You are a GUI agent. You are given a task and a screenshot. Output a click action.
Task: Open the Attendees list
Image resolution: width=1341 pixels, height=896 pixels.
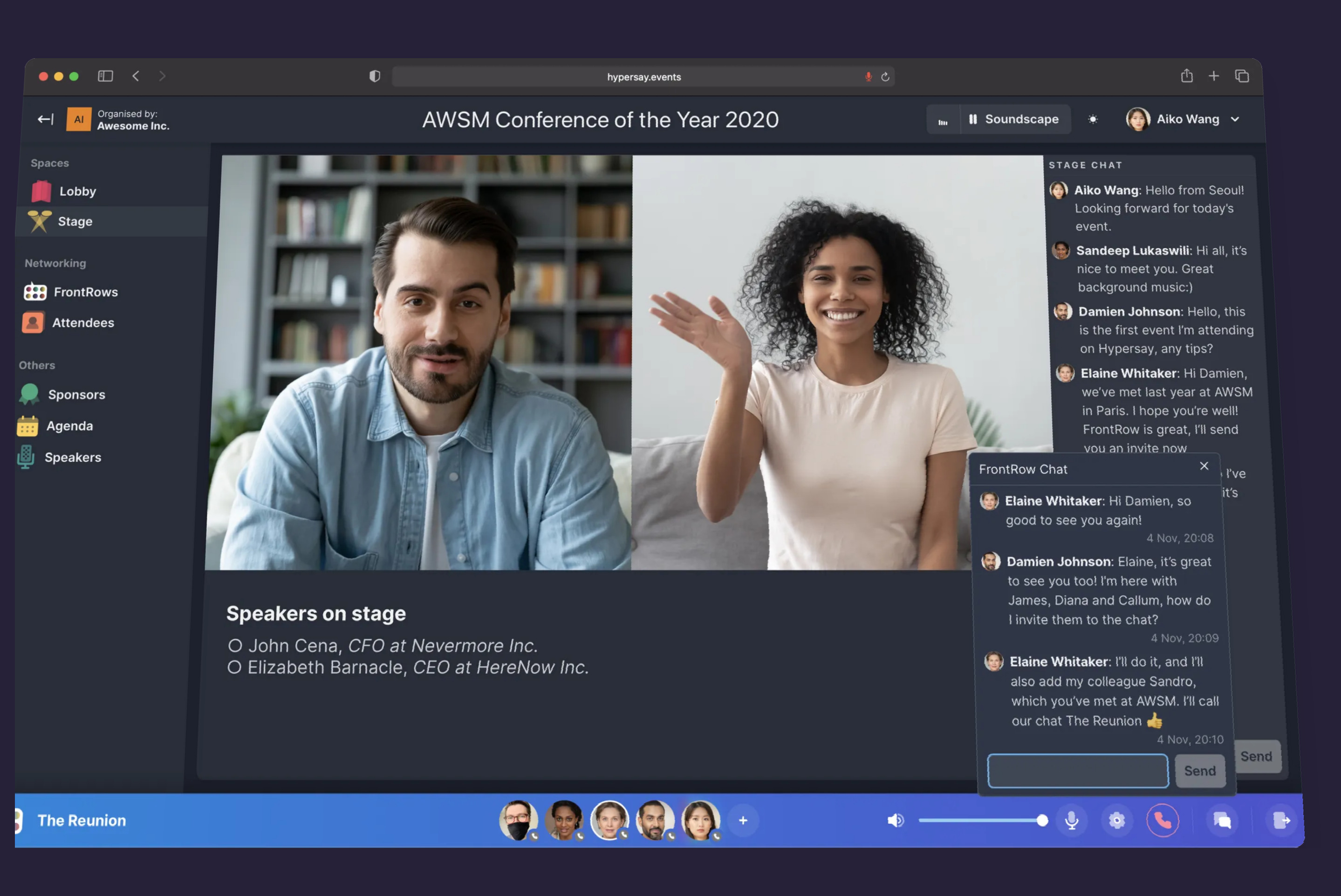point(68,323)
